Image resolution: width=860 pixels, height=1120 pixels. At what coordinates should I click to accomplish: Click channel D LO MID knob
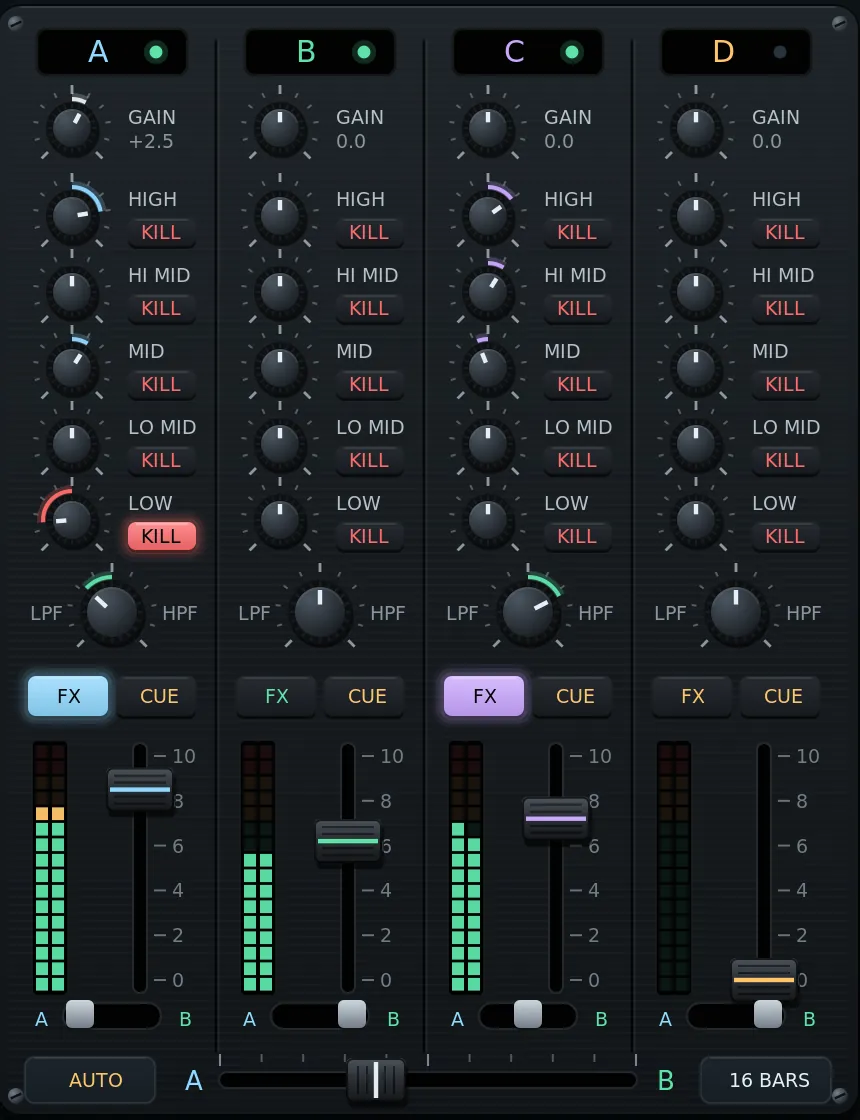[x=696, y=444]
